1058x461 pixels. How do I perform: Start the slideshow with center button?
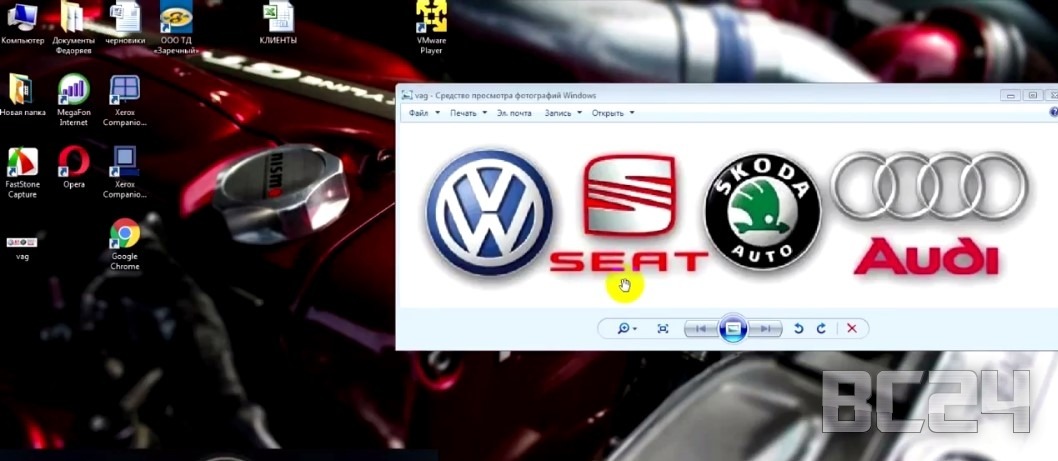733,329
